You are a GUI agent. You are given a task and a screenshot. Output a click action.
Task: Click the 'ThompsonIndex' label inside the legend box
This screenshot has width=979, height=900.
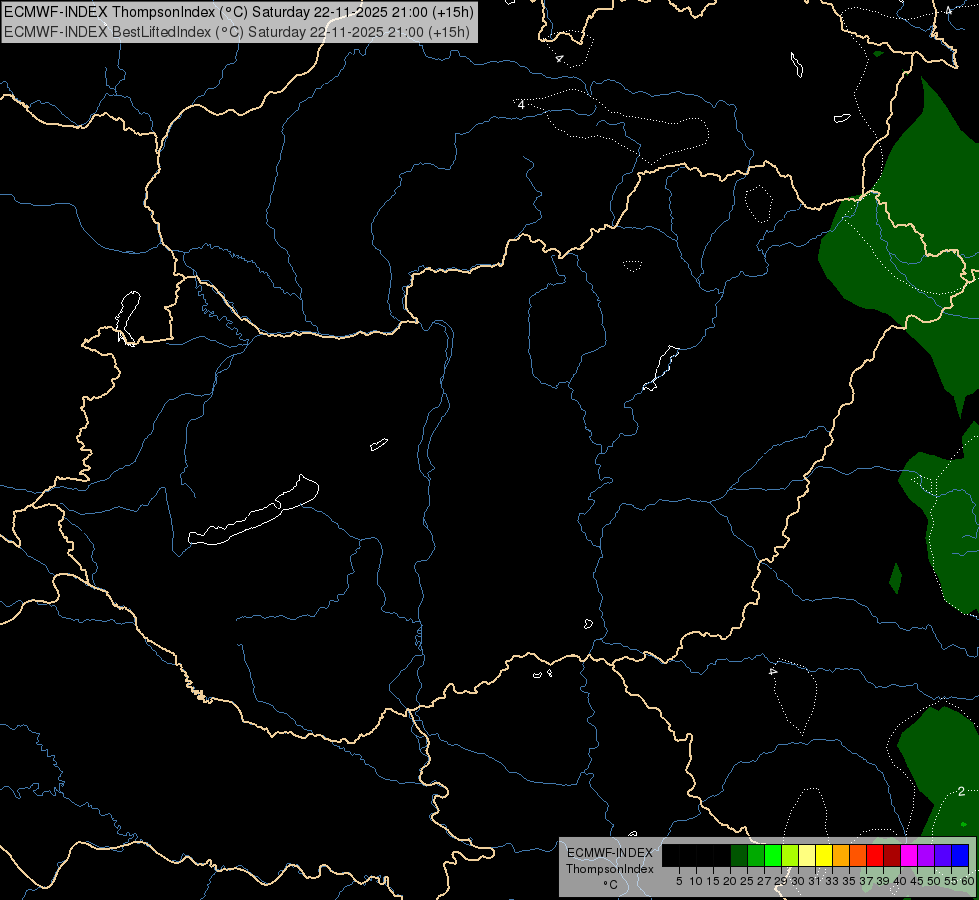tap(610, 869)
